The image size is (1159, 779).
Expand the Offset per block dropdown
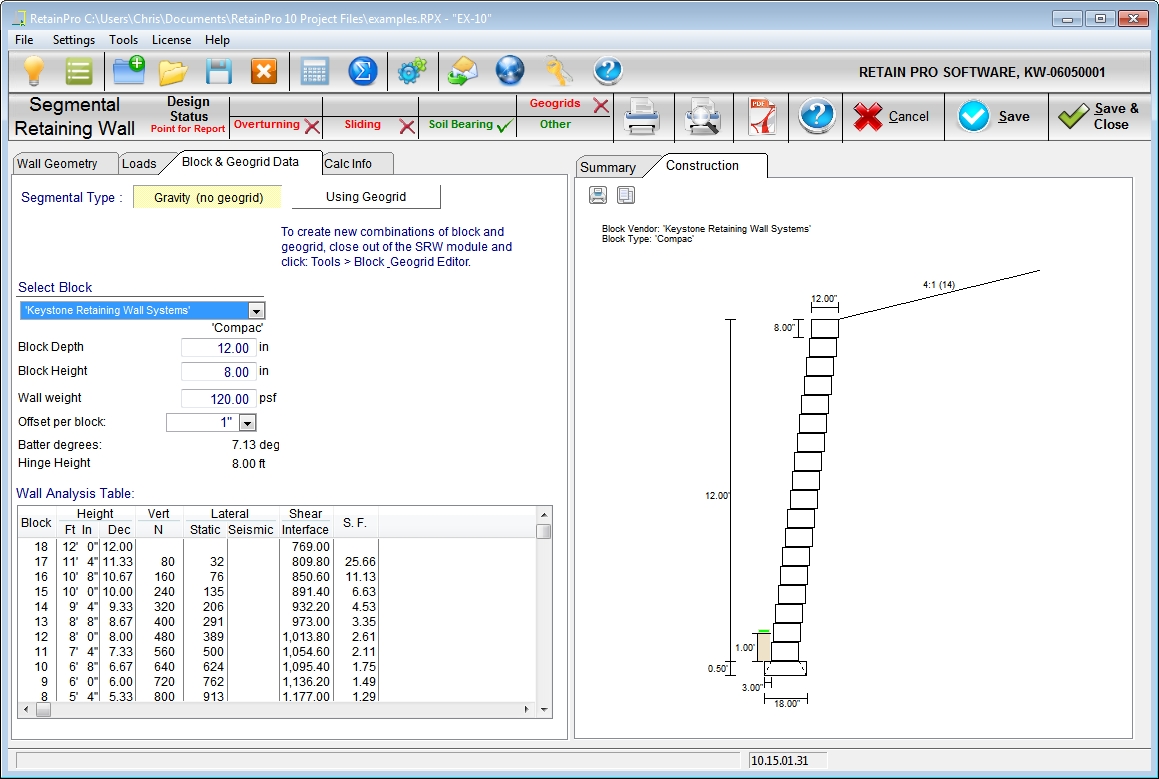[x=247, y=423]
